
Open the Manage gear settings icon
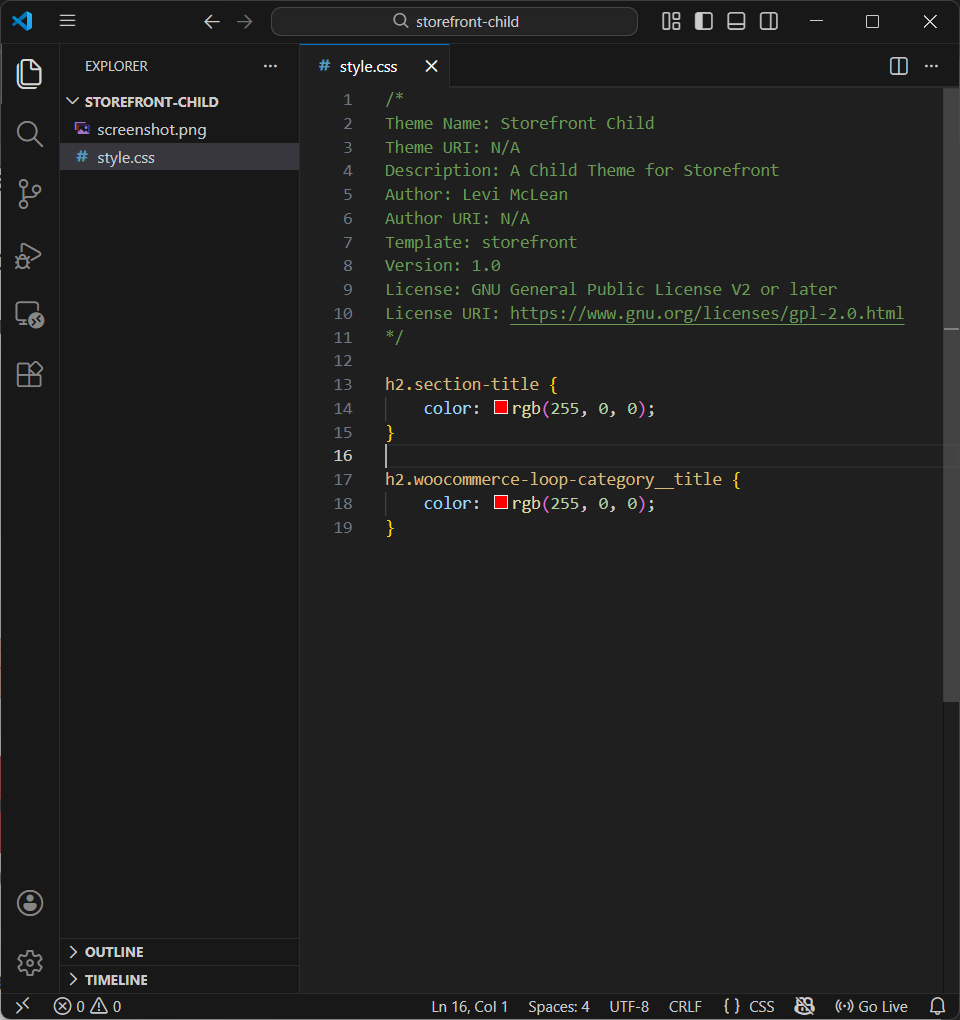(30, 963)
